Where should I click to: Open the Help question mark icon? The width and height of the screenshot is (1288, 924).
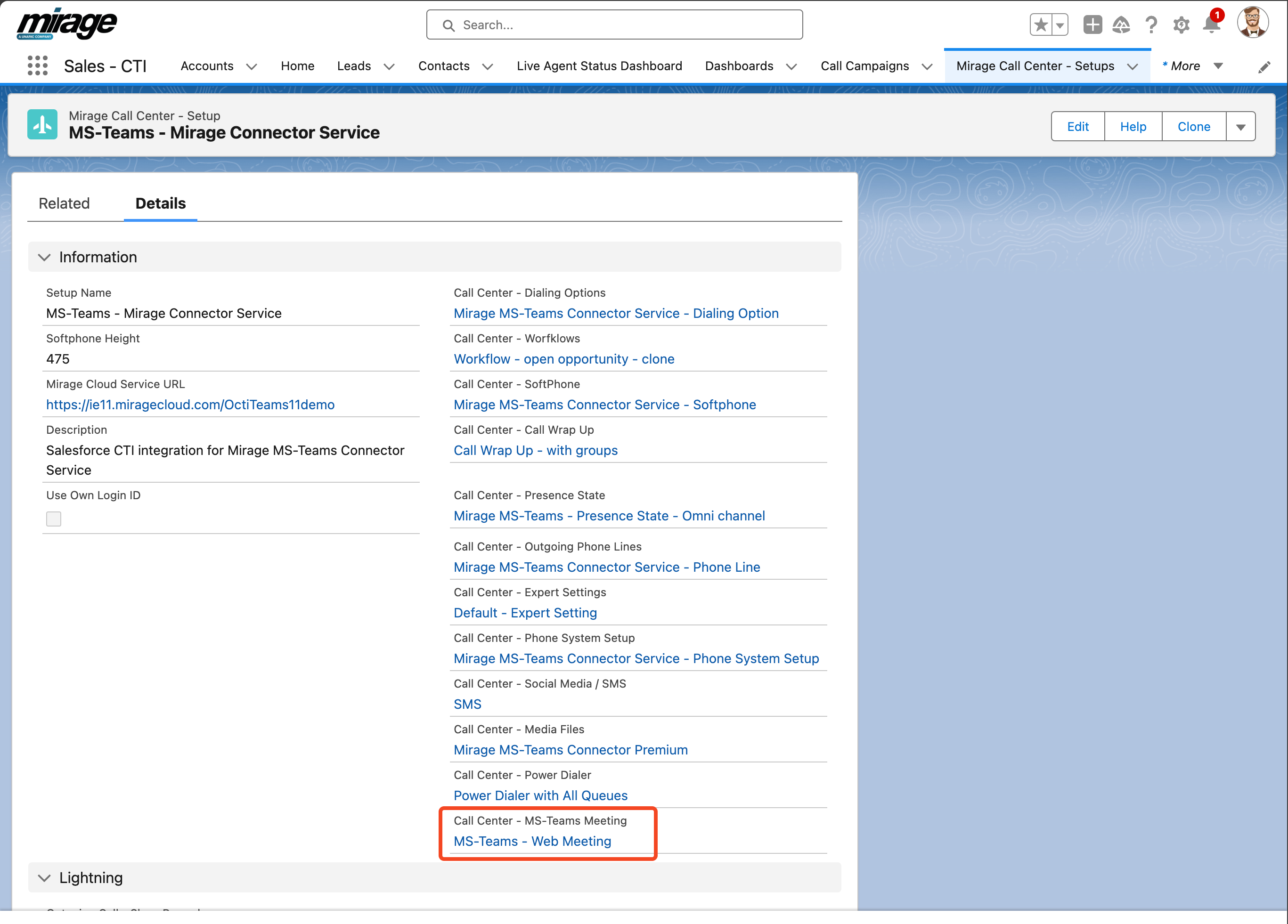(1151, 25)
